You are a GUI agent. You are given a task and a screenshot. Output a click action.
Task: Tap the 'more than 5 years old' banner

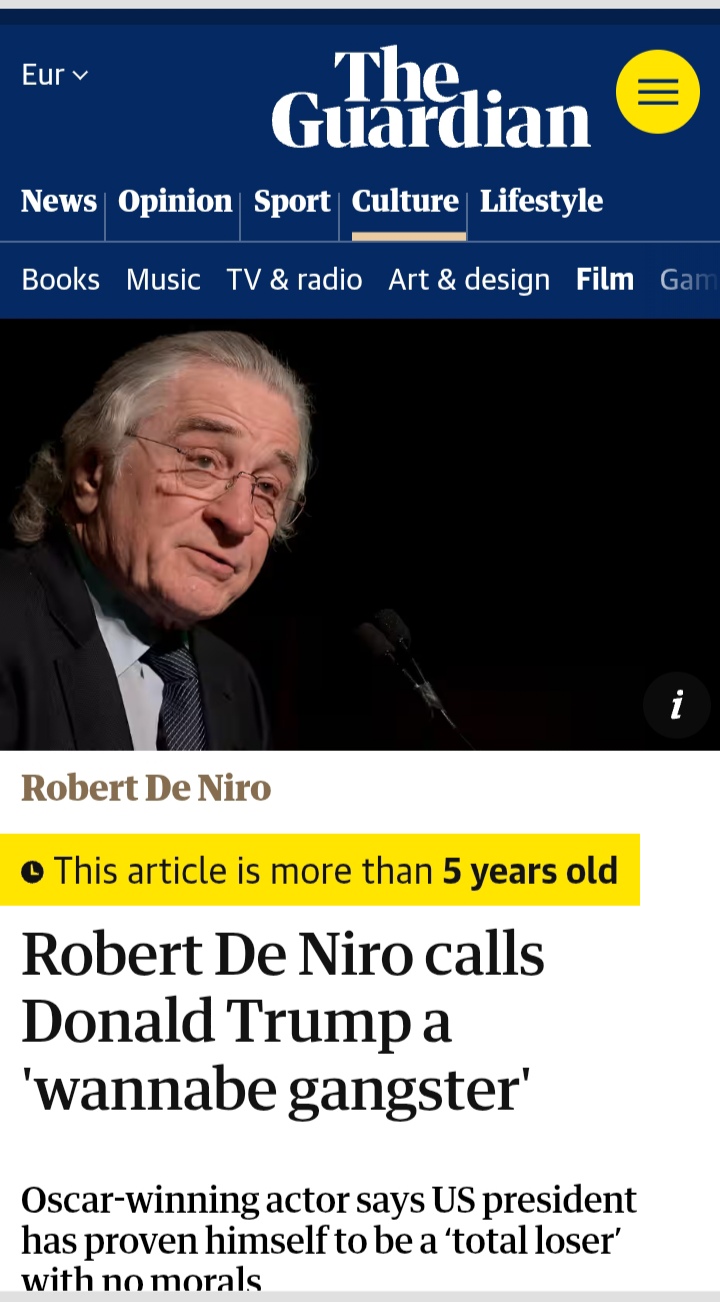tap(320, 870)
